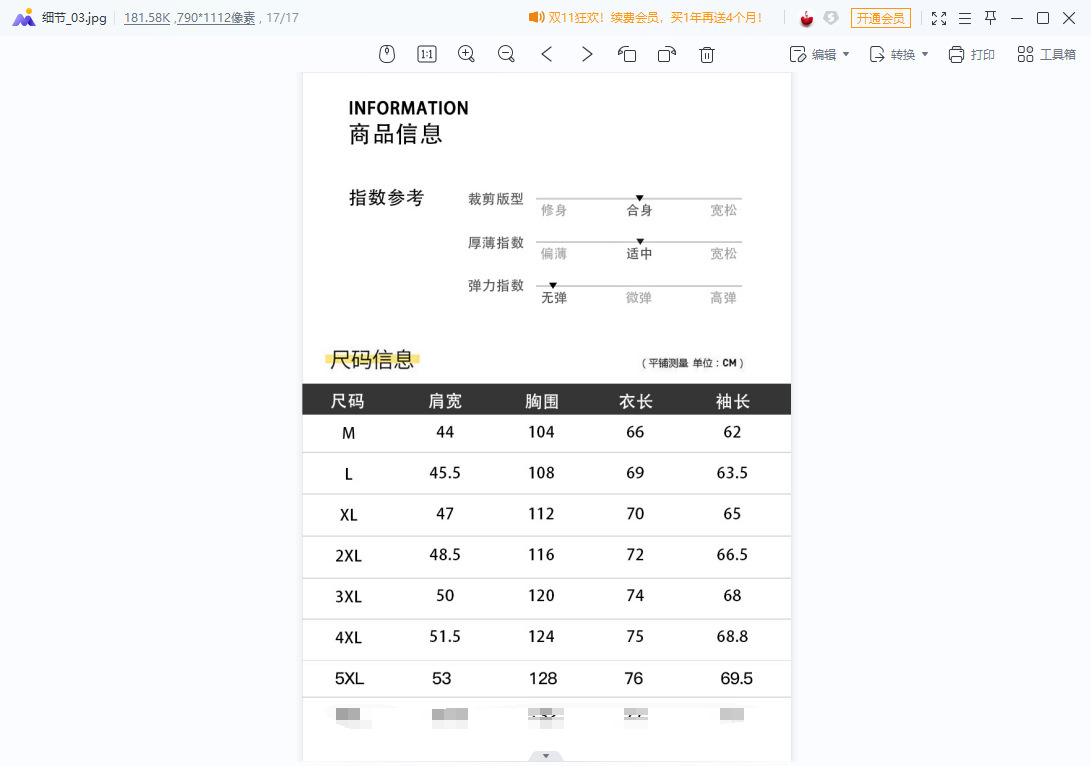Zoom in on the image

[466, 54]
